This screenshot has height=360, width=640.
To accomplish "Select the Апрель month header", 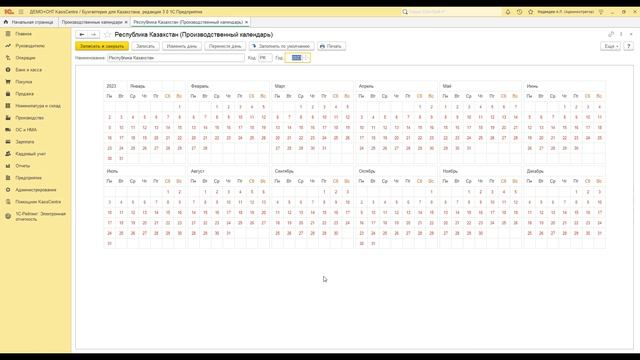I will click(366, 86).
